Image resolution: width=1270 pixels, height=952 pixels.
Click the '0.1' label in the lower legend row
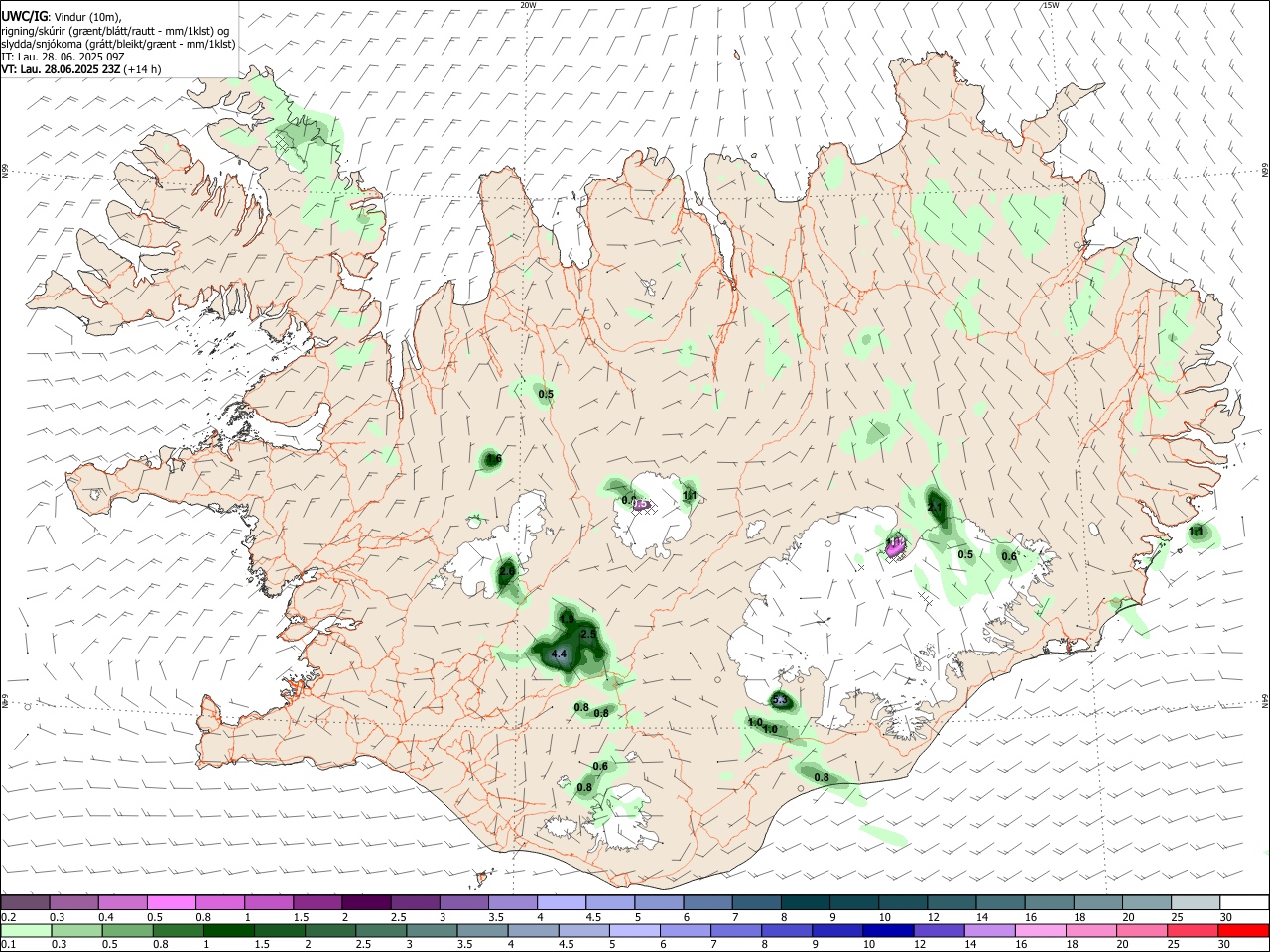[x=8, y=944]
